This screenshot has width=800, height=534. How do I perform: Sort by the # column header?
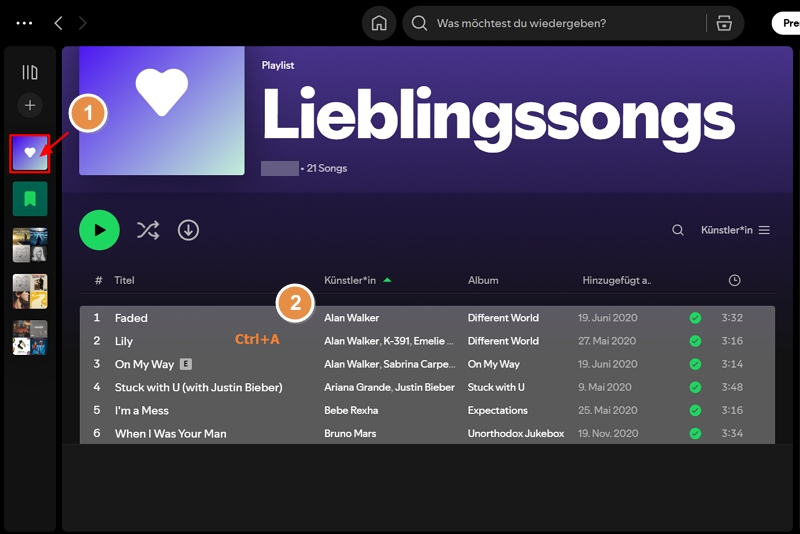click(98, 280)
